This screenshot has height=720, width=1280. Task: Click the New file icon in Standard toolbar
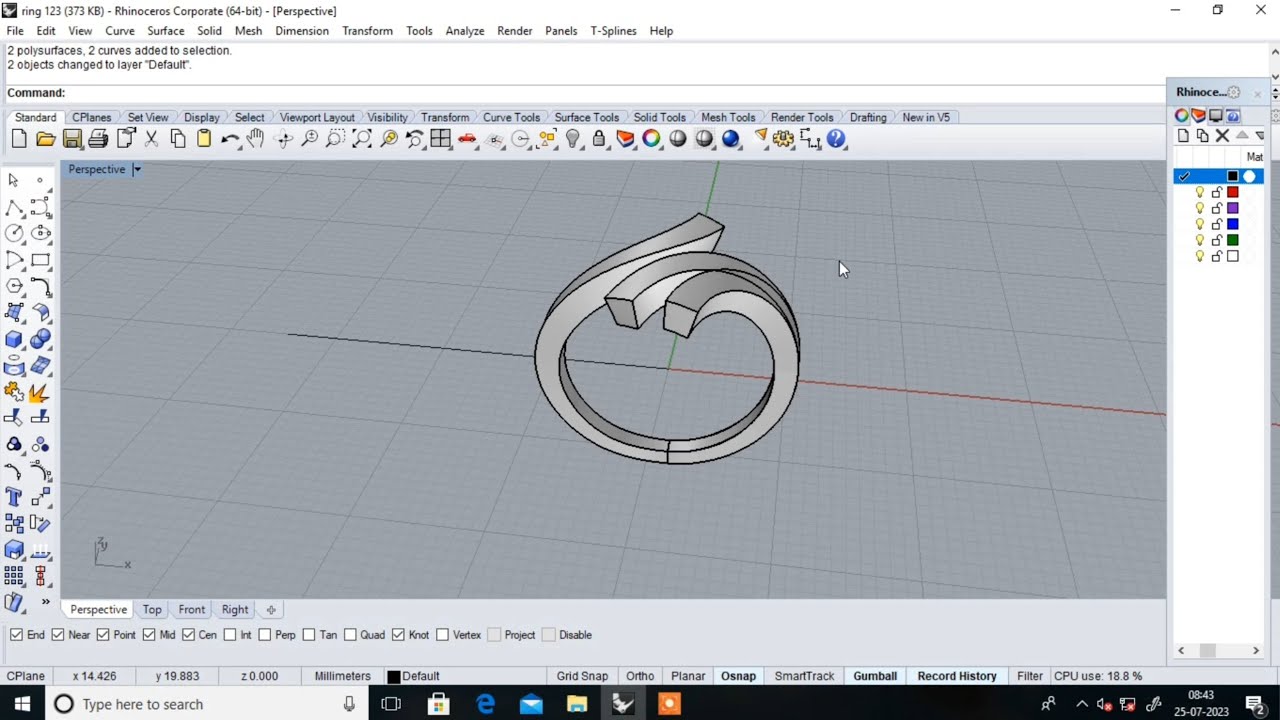coord(19,139)
